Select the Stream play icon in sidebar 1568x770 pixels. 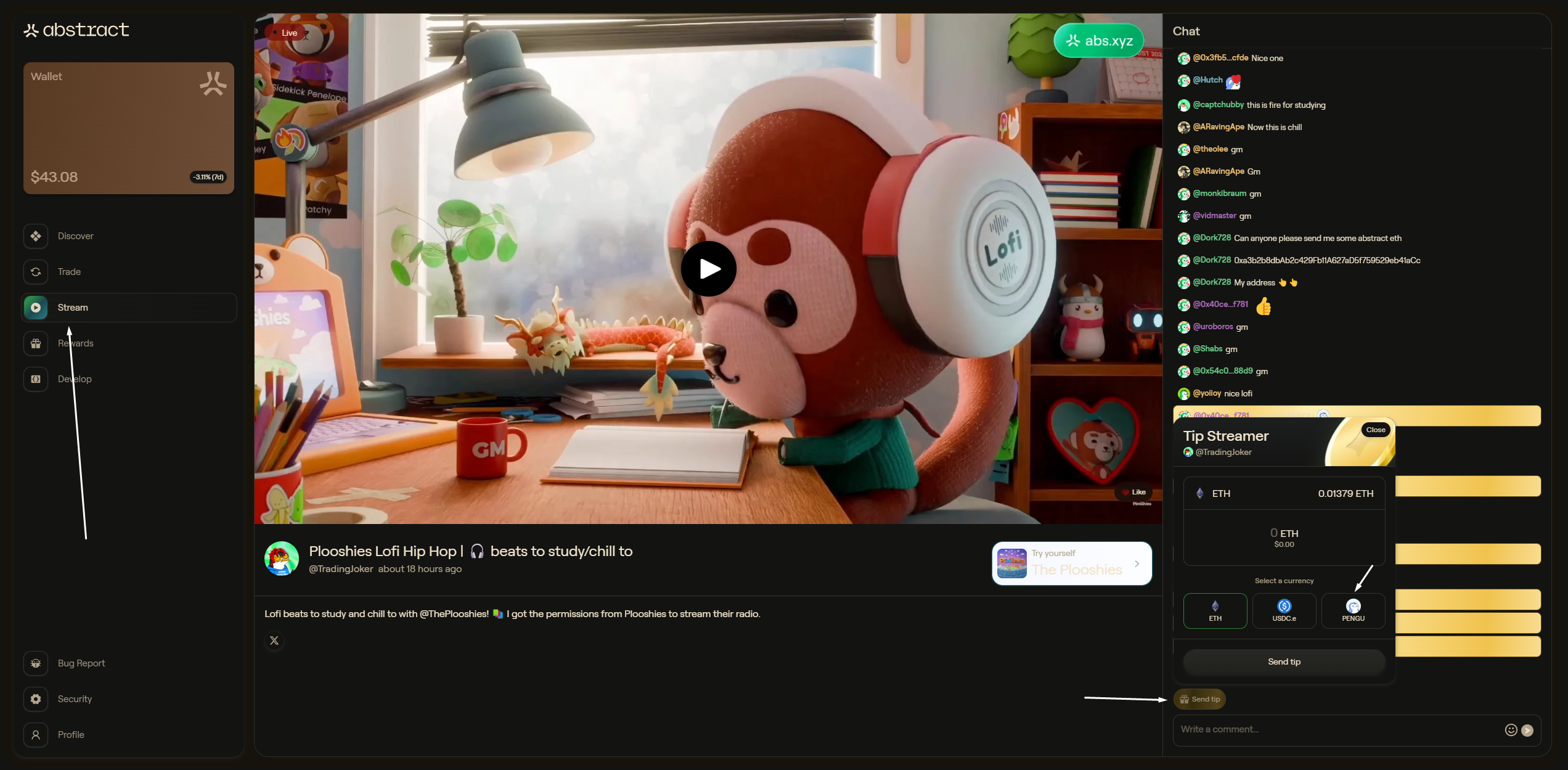click(x=36, y=308)
